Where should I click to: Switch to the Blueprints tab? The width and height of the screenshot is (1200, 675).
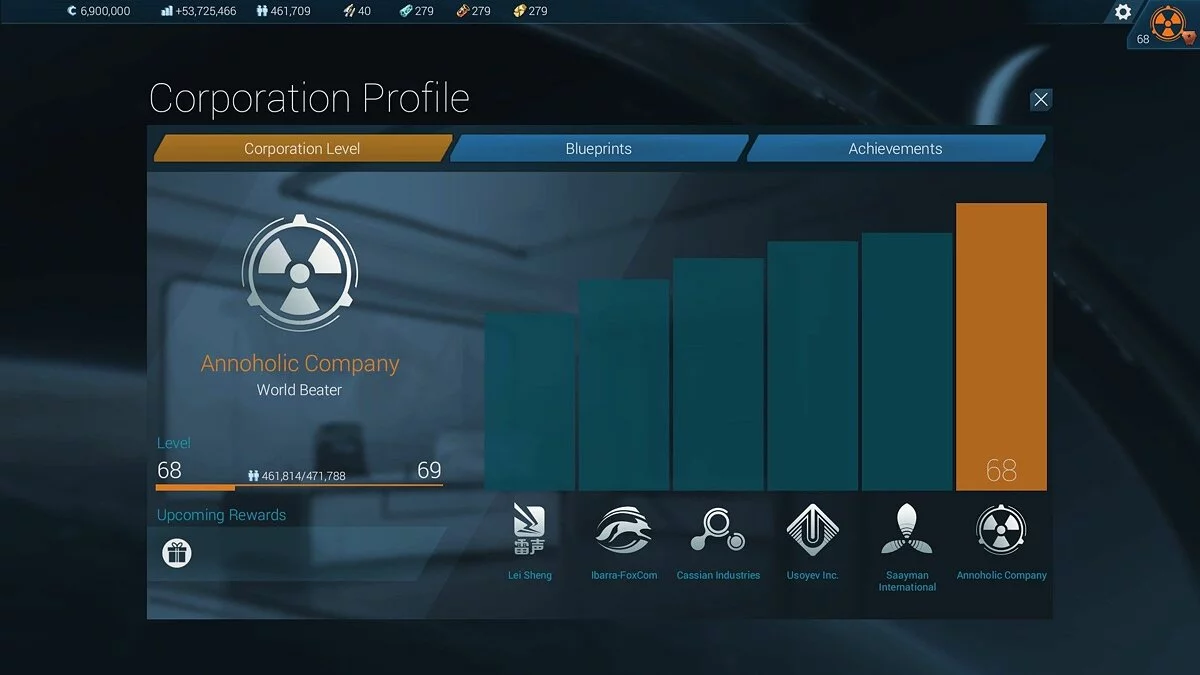point(599,148)
